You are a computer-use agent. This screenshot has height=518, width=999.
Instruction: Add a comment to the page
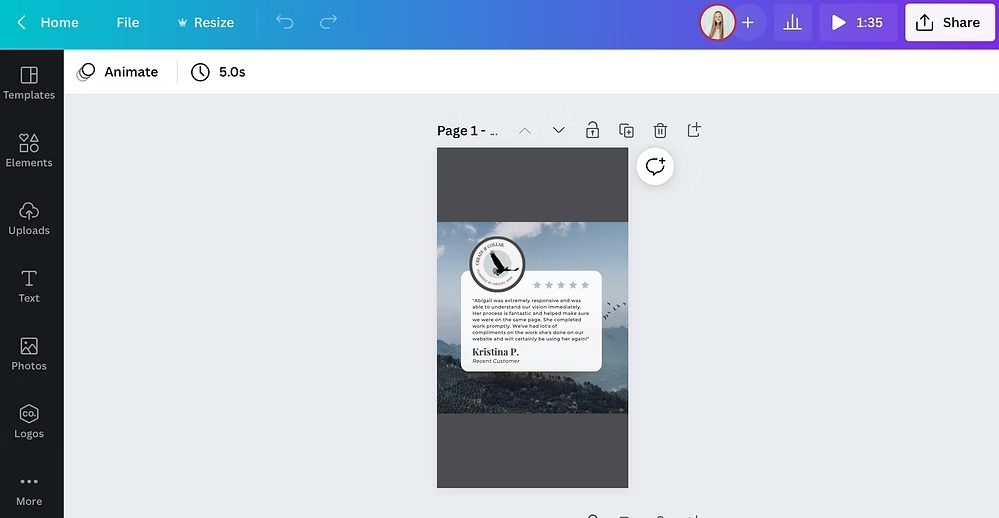point(655,166)
